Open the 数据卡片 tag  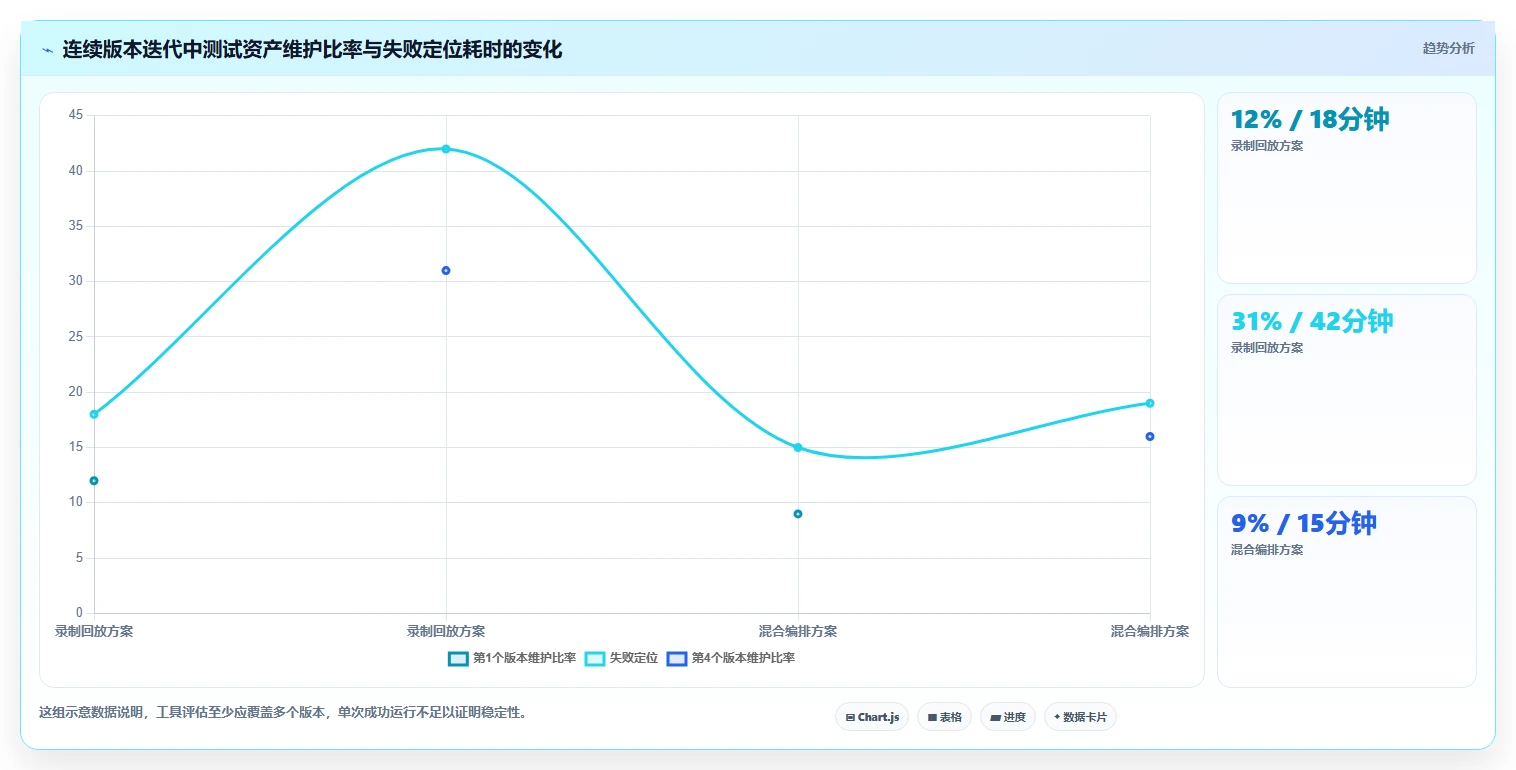tap(1080, 717)
